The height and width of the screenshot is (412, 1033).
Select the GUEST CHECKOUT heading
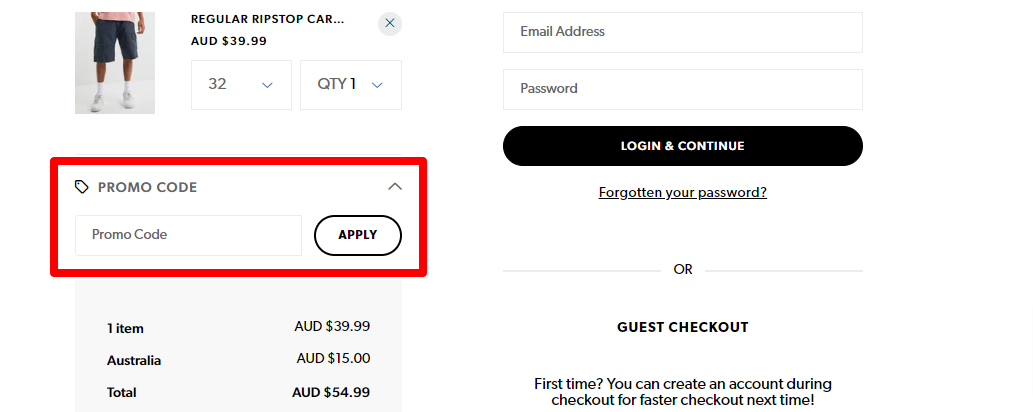click(x=683, y=327)
